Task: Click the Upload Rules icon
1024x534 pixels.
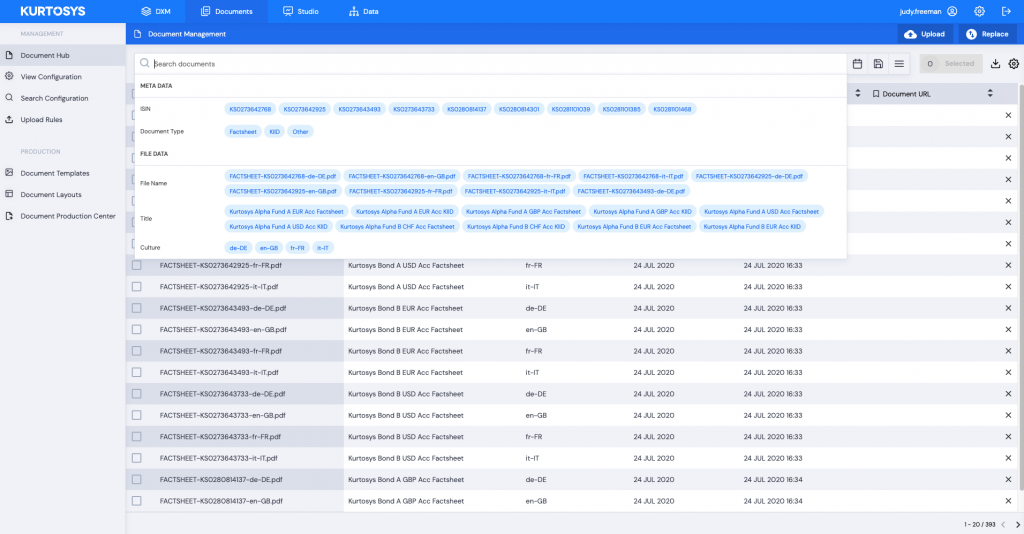Action: tap(9, 119)
